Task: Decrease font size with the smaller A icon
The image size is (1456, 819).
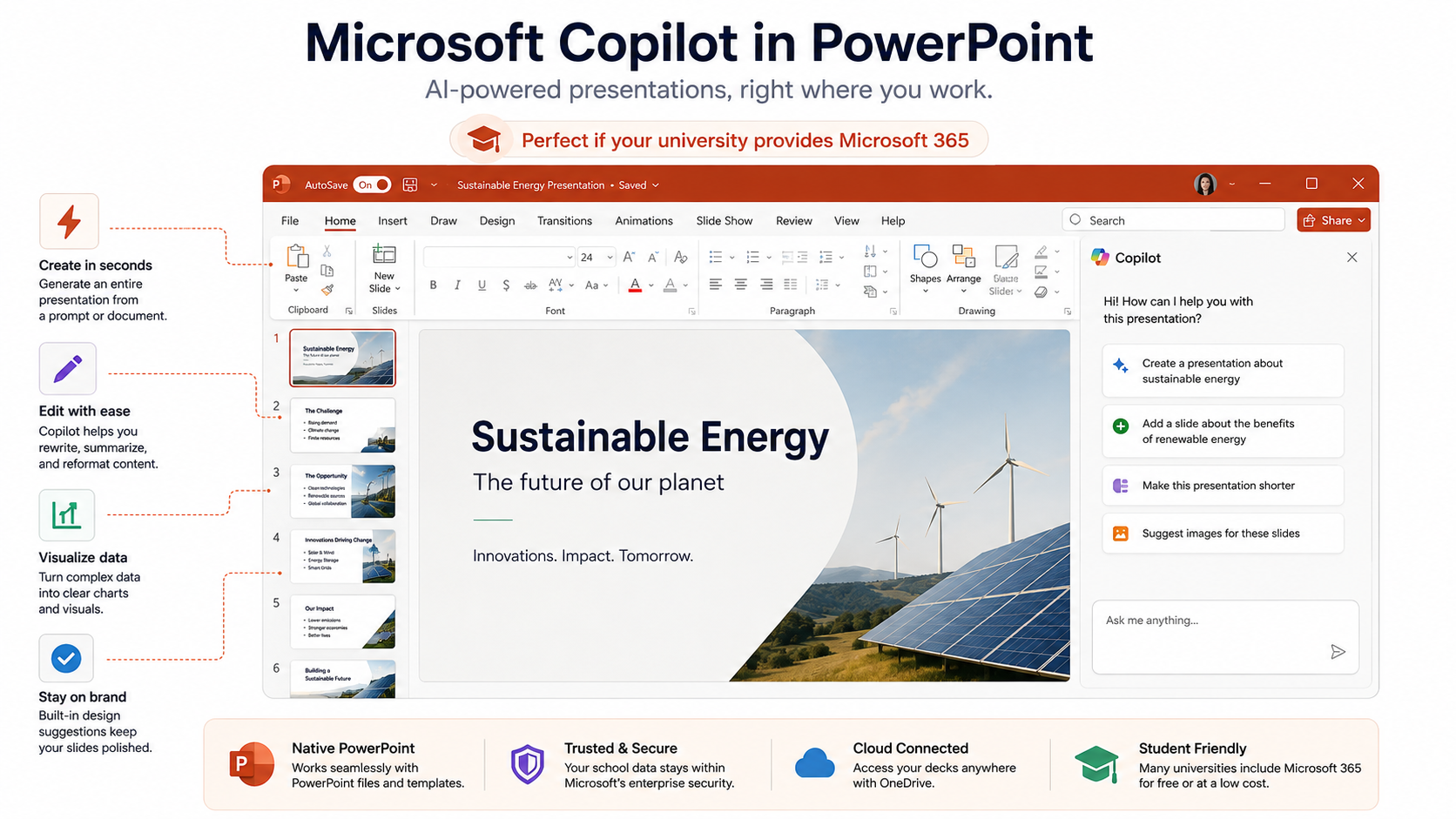Action: pos(653,257)
